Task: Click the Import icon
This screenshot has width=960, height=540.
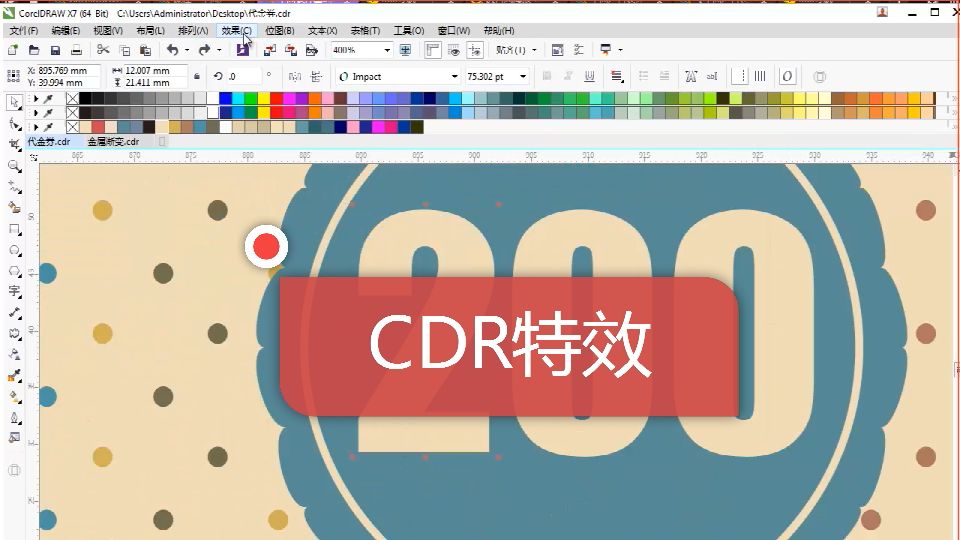Action: click(269, 50)
